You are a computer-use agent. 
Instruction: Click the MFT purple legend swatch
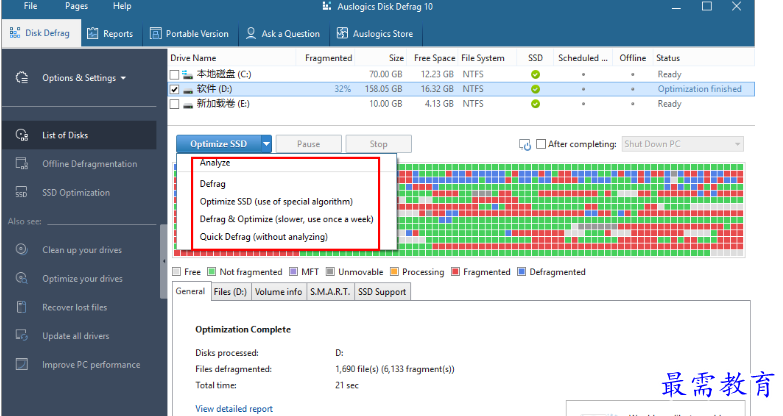point(293,272)
